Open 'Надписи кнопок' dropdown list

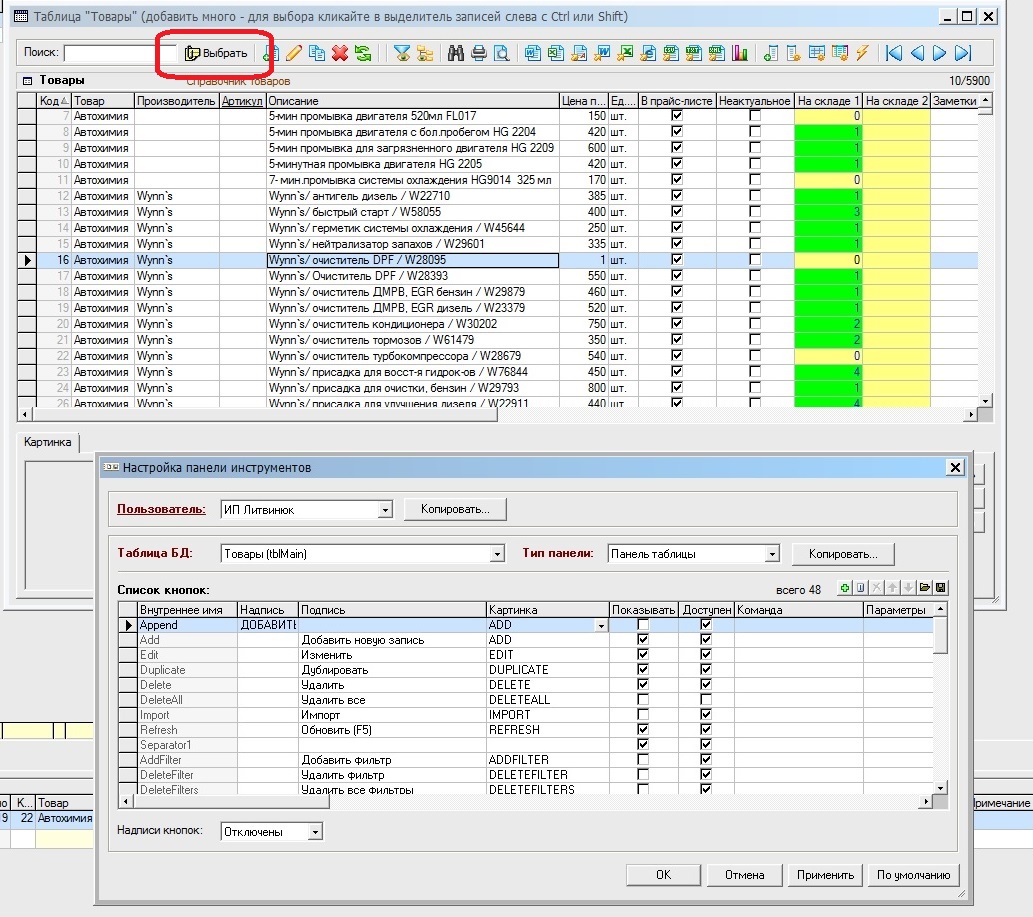[314, 832]
